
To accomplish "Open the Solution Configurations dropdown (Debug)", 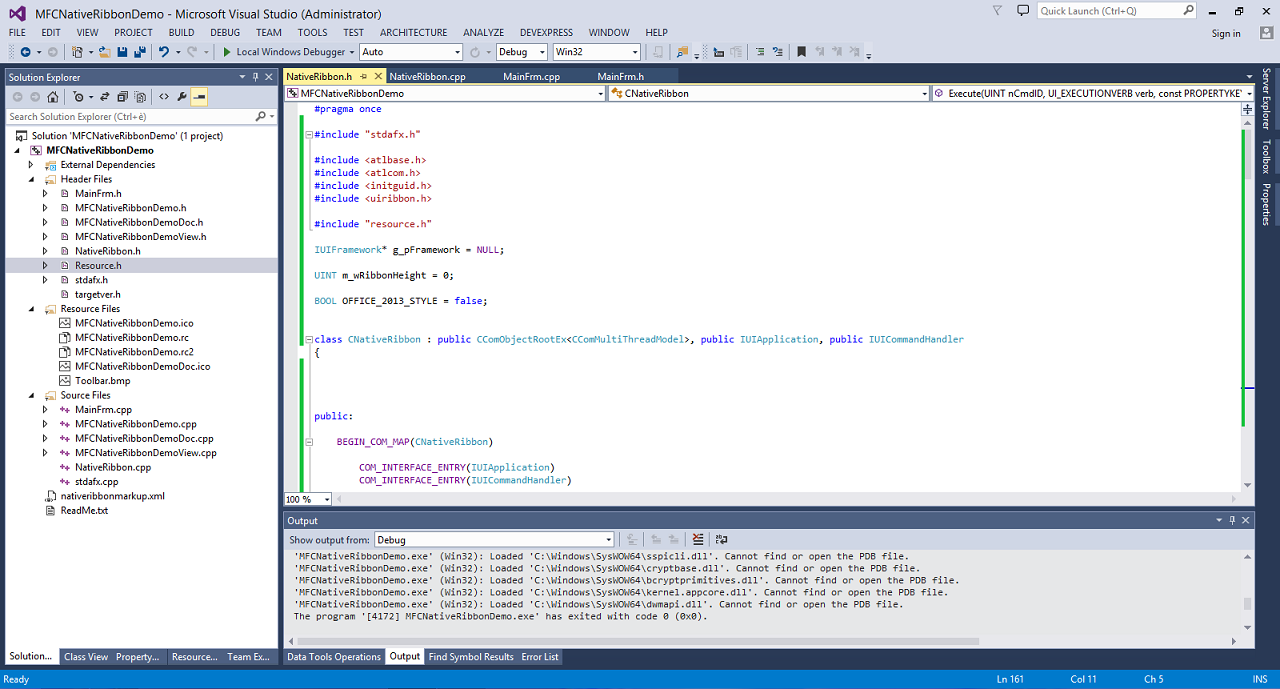I will point(521,52).
